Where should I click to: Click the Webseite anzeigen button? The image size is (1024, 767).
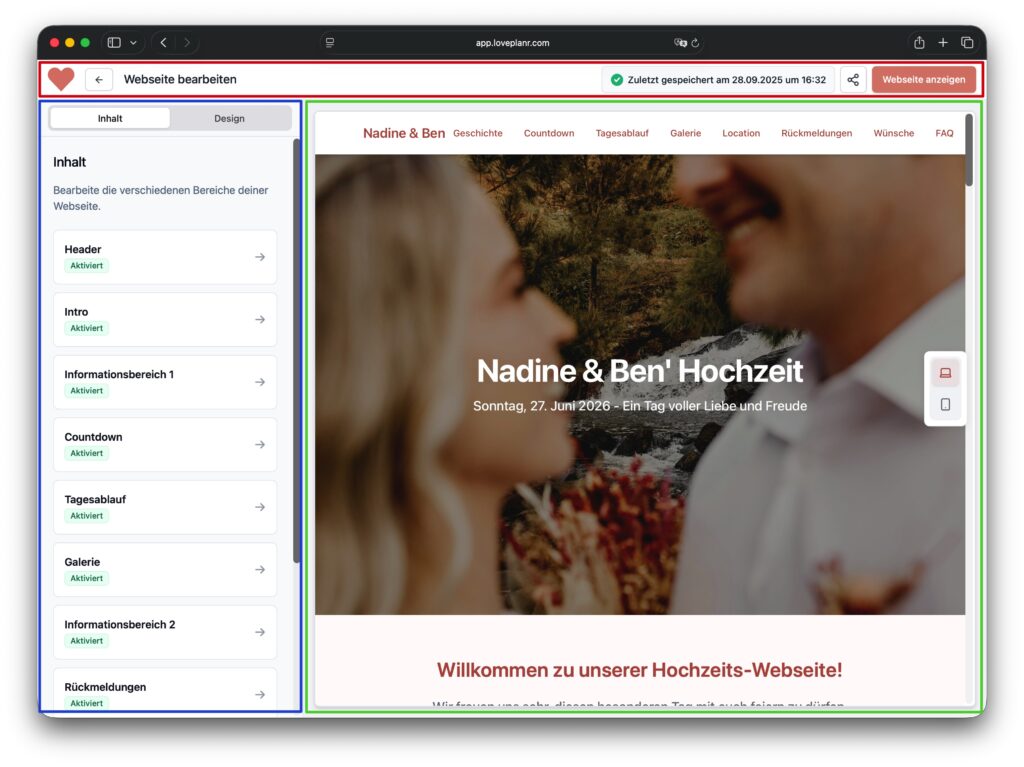(923, 80)
